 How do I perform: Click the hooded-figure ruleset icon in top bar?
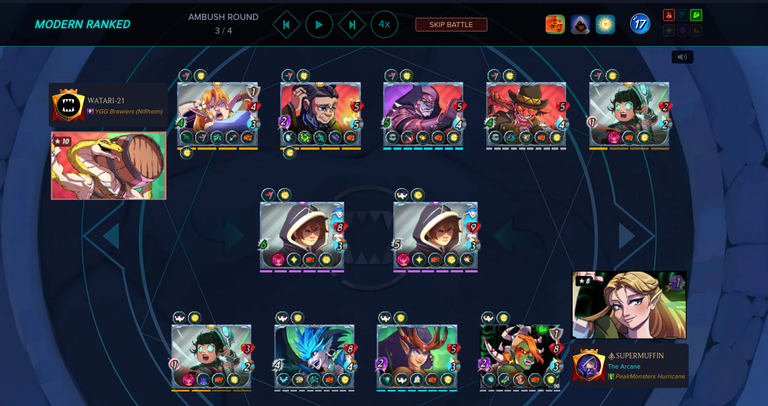point(580,24)
